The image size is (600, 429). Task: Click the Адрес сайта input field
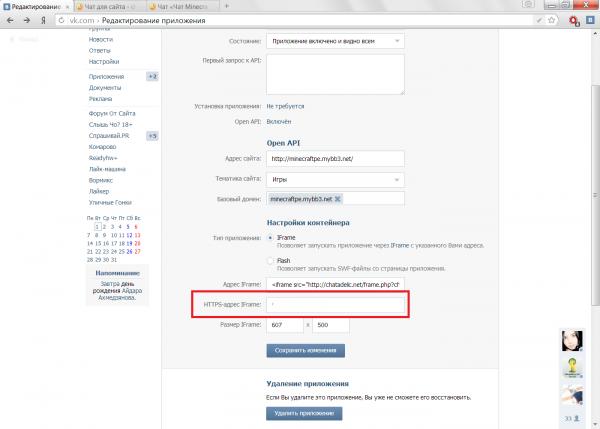click(334, 159)
